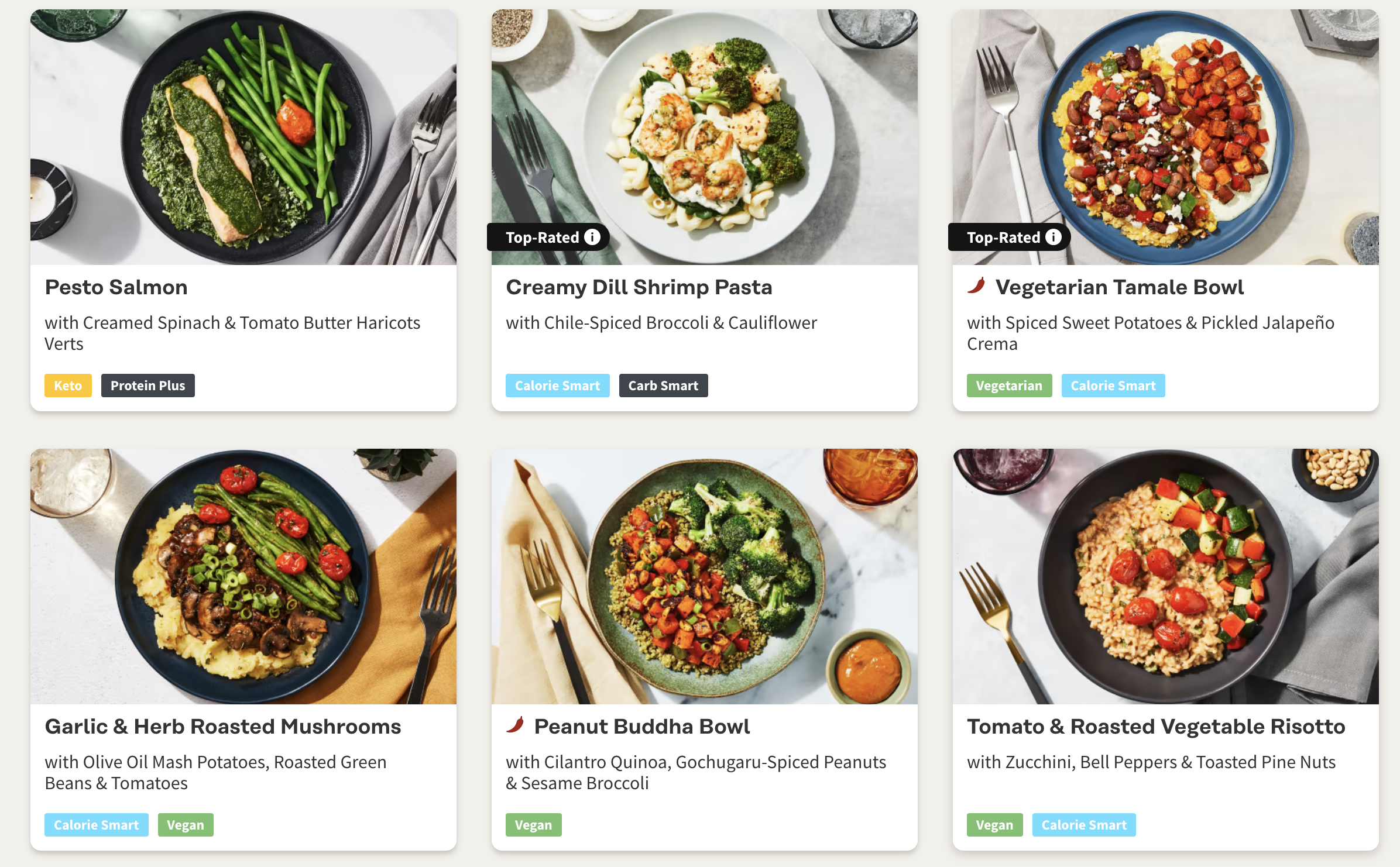Click the Carb Smart tag
The width and height of the screenshot is (1400, 867).
point(663,386)
